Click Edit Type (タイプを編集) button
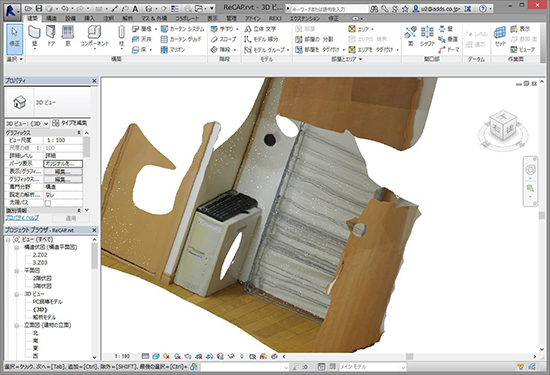550x375 pixels. pos(69,123)
